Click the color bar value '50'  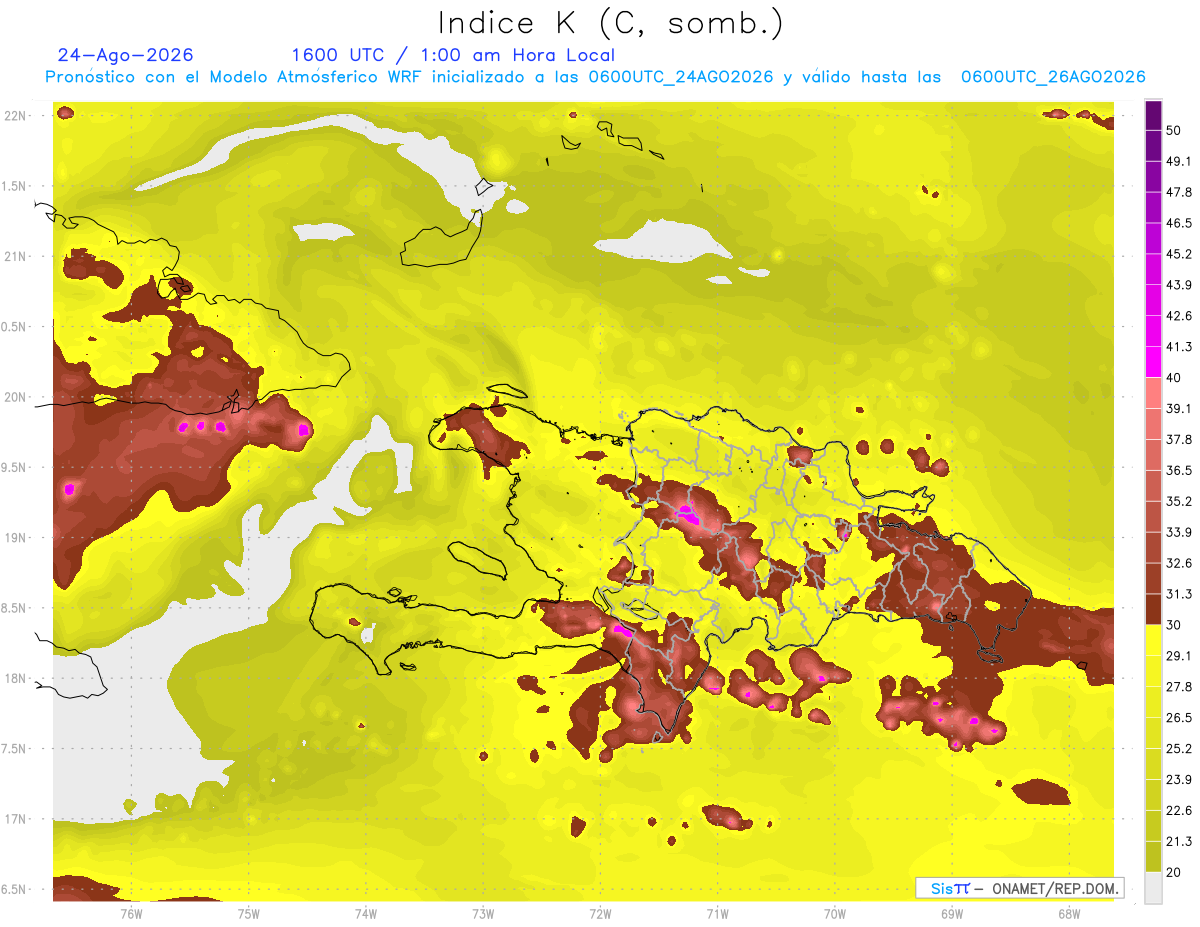[x=1174, y=131]
